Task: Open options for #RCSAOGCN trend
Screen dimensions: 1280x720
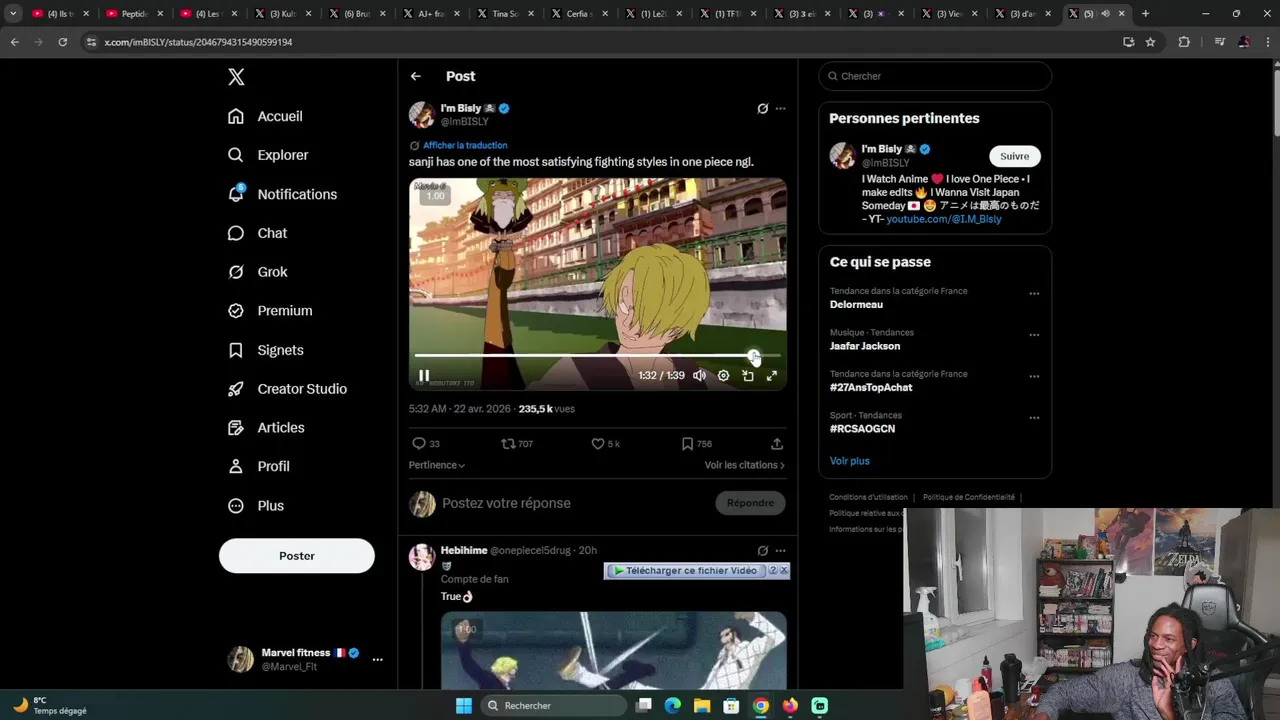Action: (1034, 418)
